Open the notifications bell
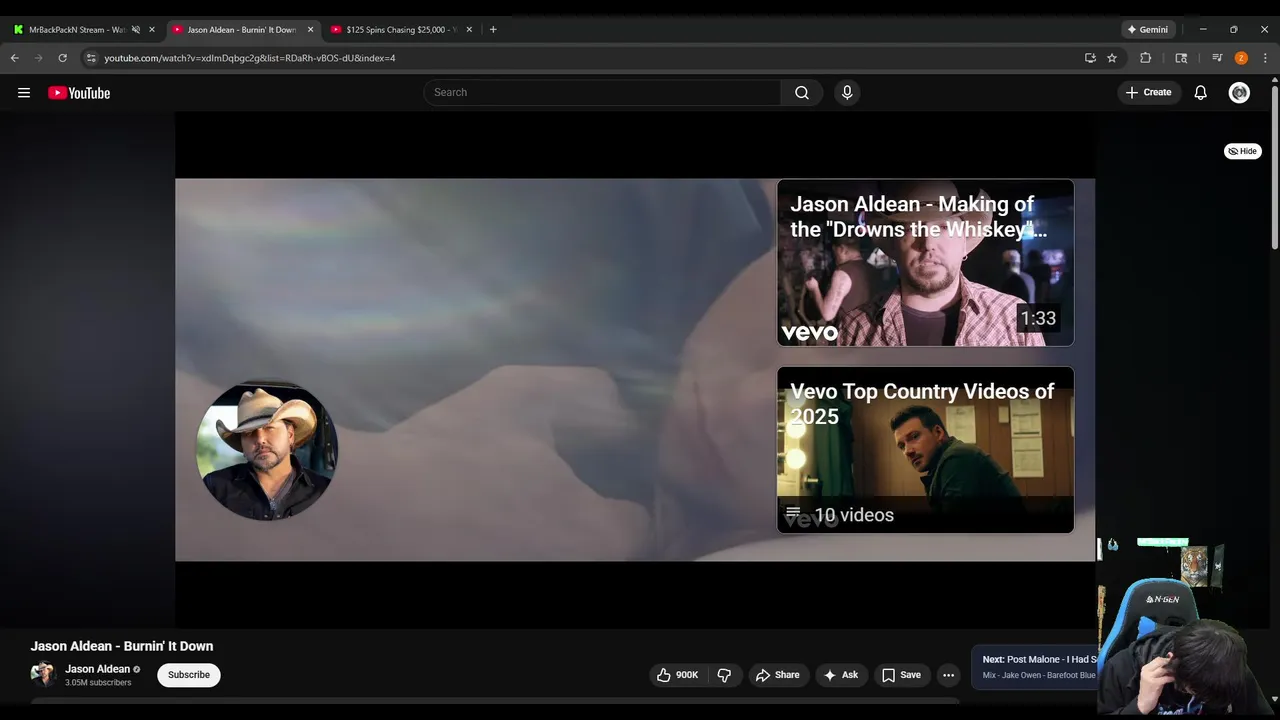 point(1201,93)
